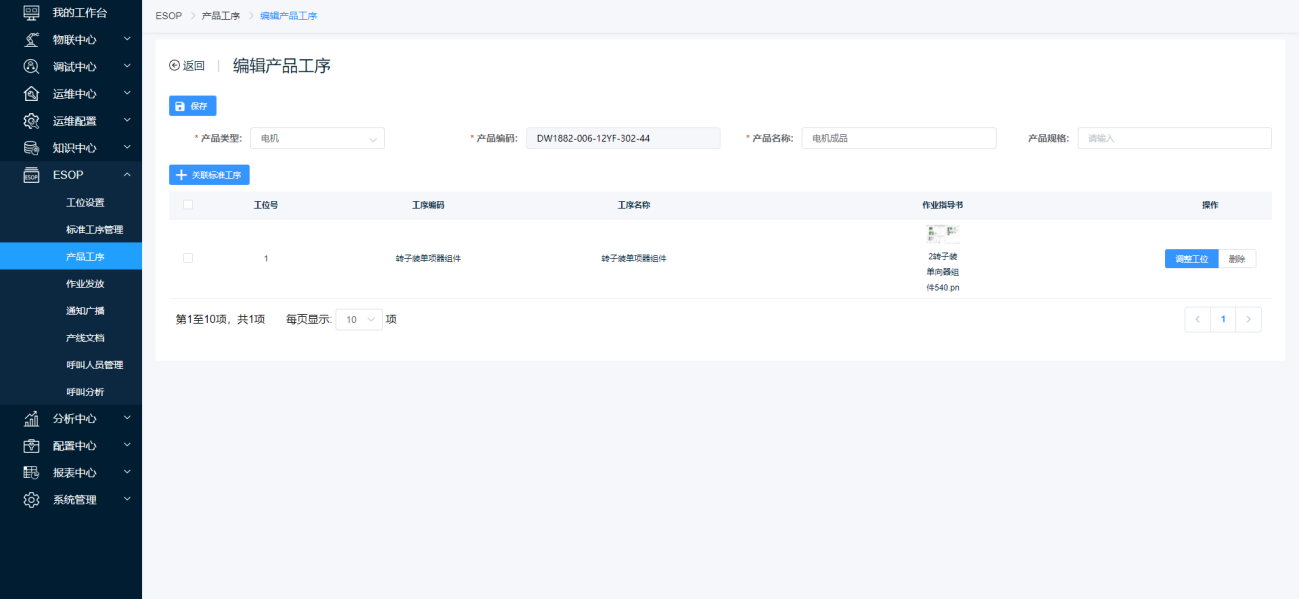Click the 保存 save button
Viewport: 1299px width, 599px height.
click(x=192, y=106)
